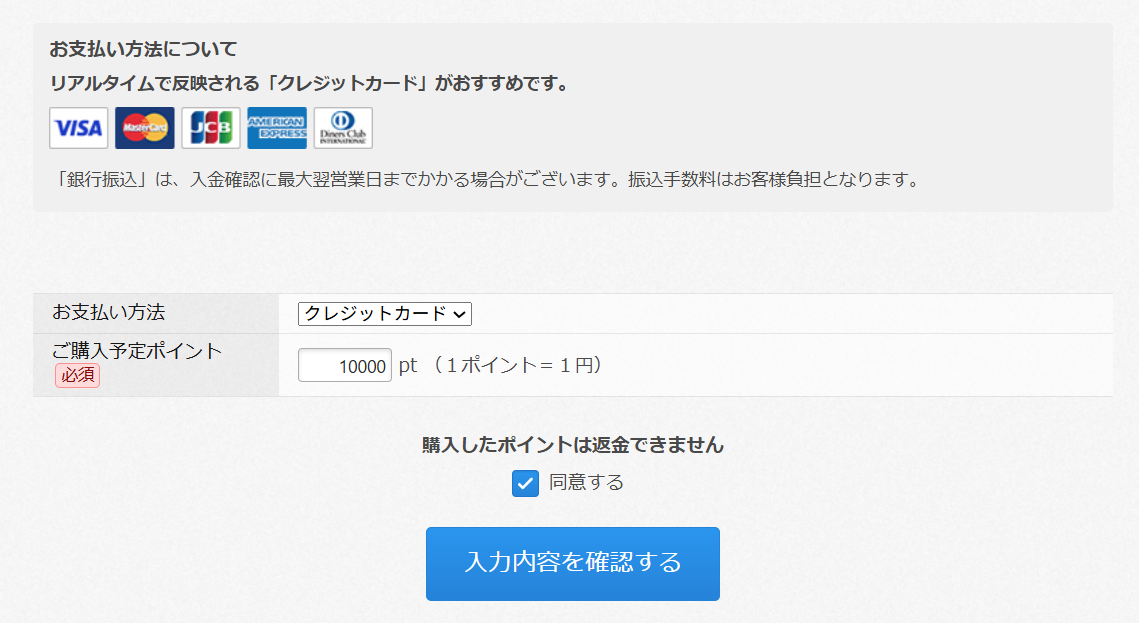This screenshot has height=623, width=1139.
Task: Click the 1ポイント＝1円 rate note
Action: coord(519,366)
